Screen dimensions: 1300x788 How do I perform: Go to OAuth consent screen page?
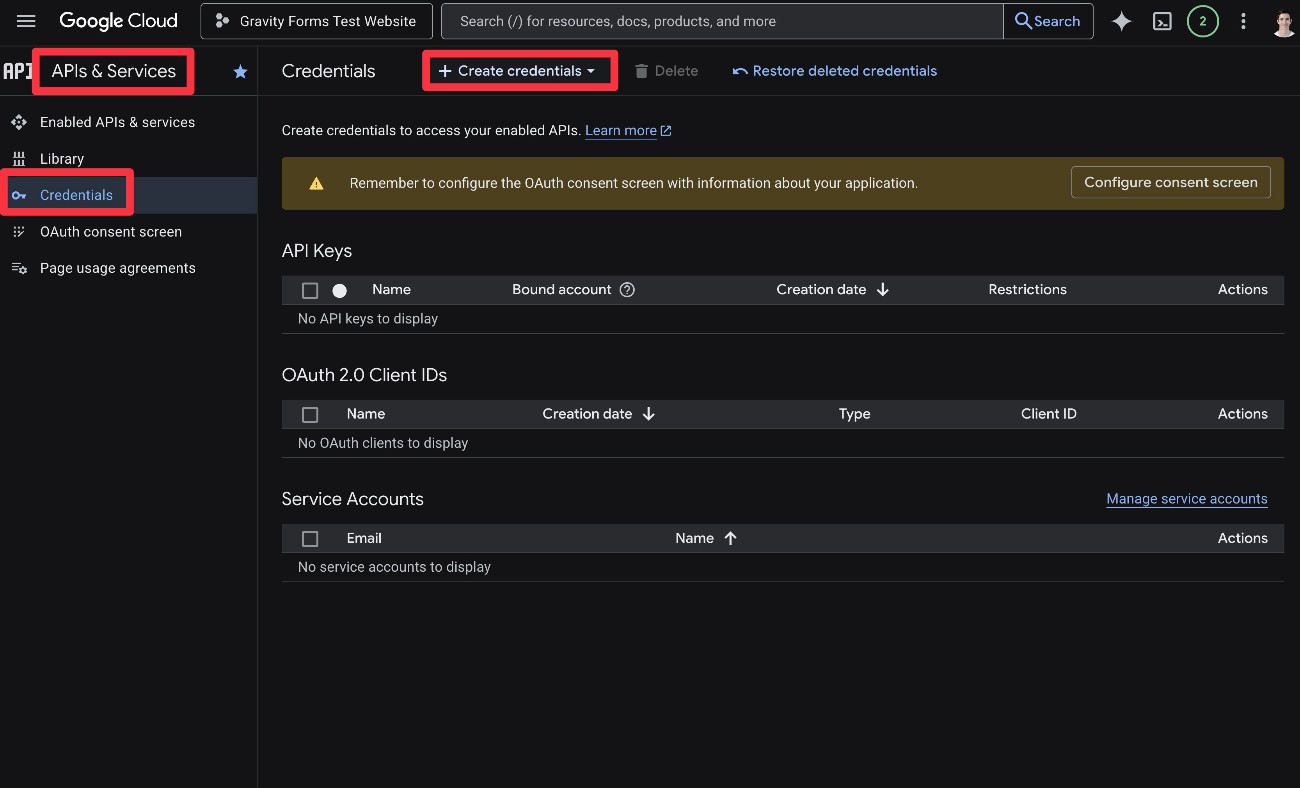click(x=110, y=231)
